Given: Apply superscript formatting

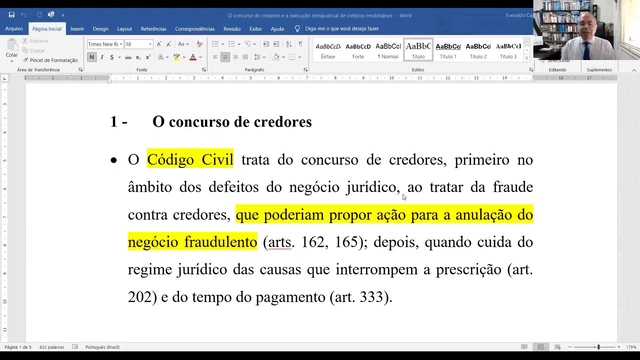Looking at the screenshot, I should 148,58.
